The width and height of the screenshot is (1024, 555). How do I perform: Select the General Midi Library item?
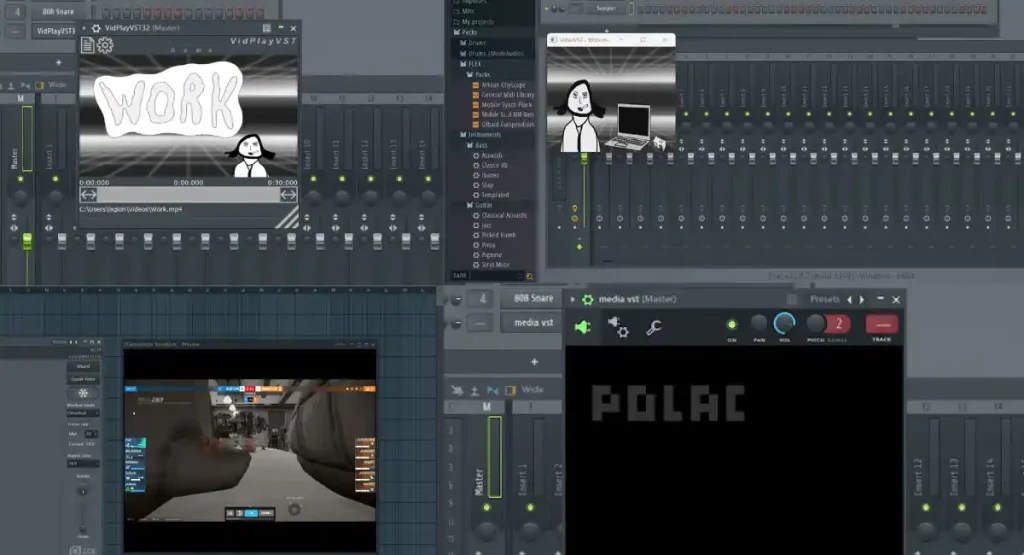click(x=507, y=95)
